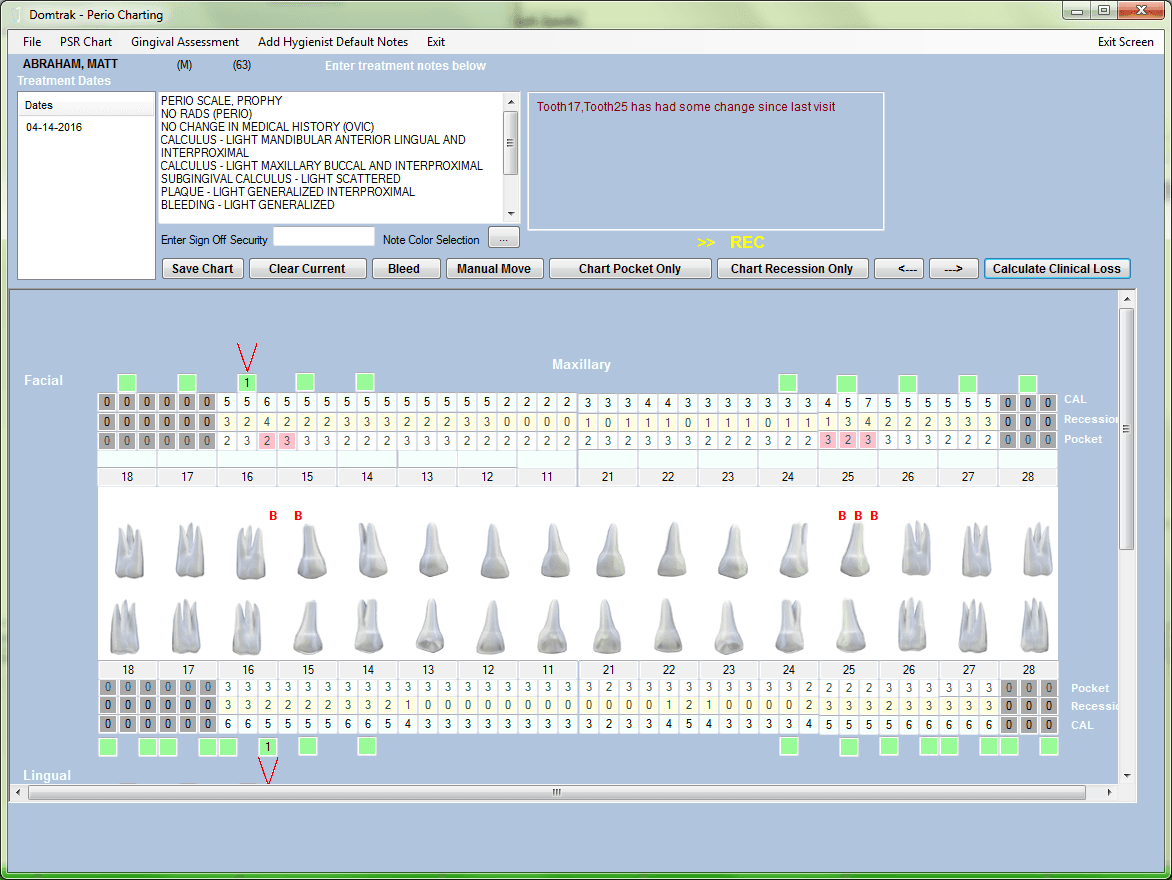Select the 04-14-2016 treatment date entry

(55, 128)
